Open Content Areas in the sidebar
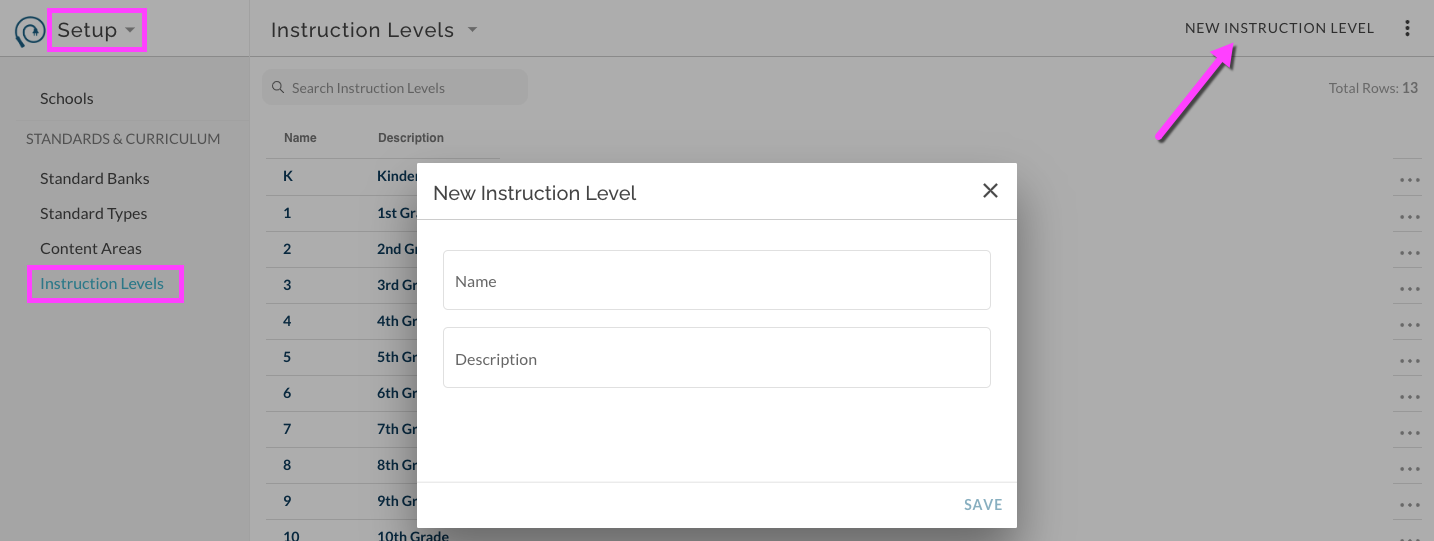This screenshot has width=1434, height=541. [x=91, y=248]
